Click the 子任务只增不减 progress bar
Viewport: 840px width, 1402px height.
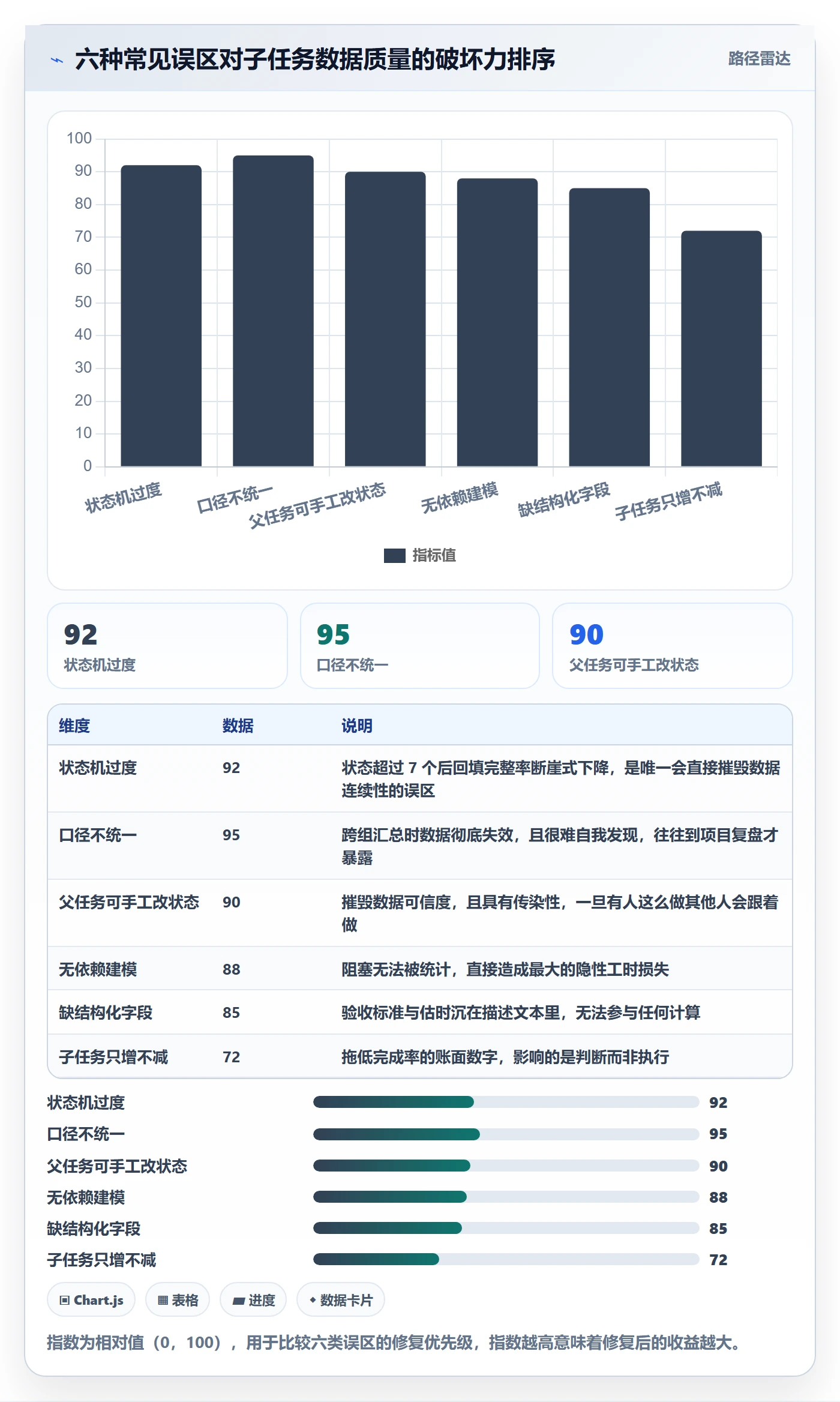[x=506, y=1259]
